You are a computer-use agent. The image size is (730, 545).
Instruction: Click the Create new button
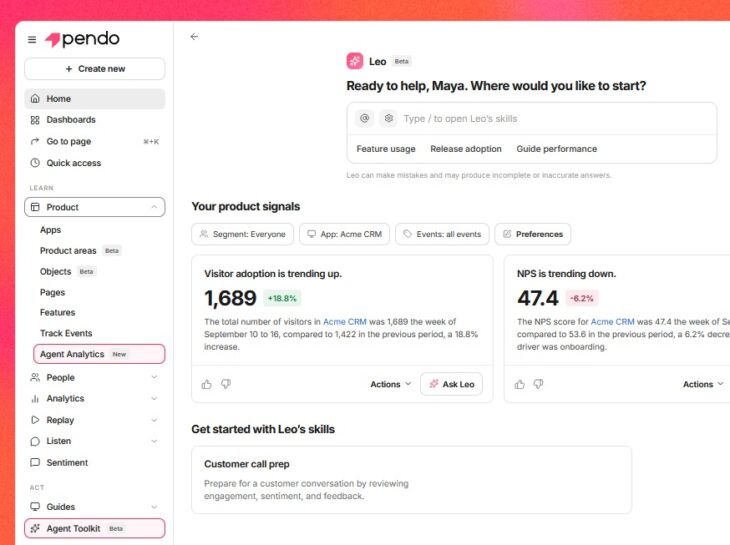95,69
